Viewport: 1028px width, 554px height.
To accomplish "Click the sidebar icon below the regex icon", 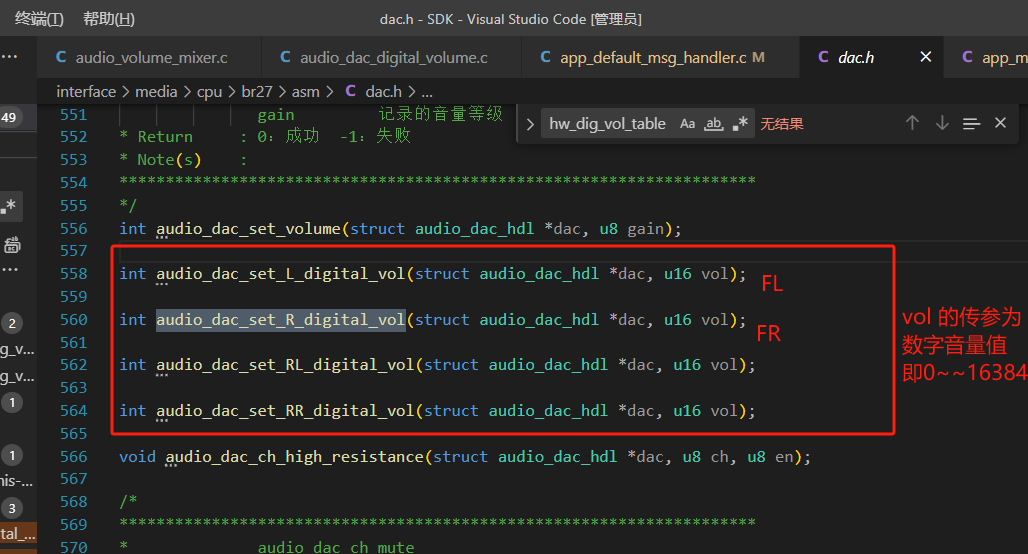I will click(12, 245).
